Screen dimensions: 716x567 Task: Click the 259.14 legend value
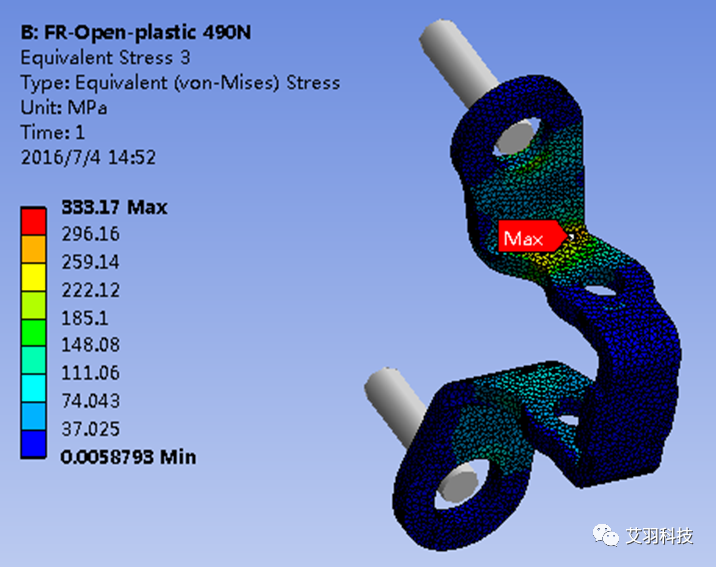pos(90,262)
